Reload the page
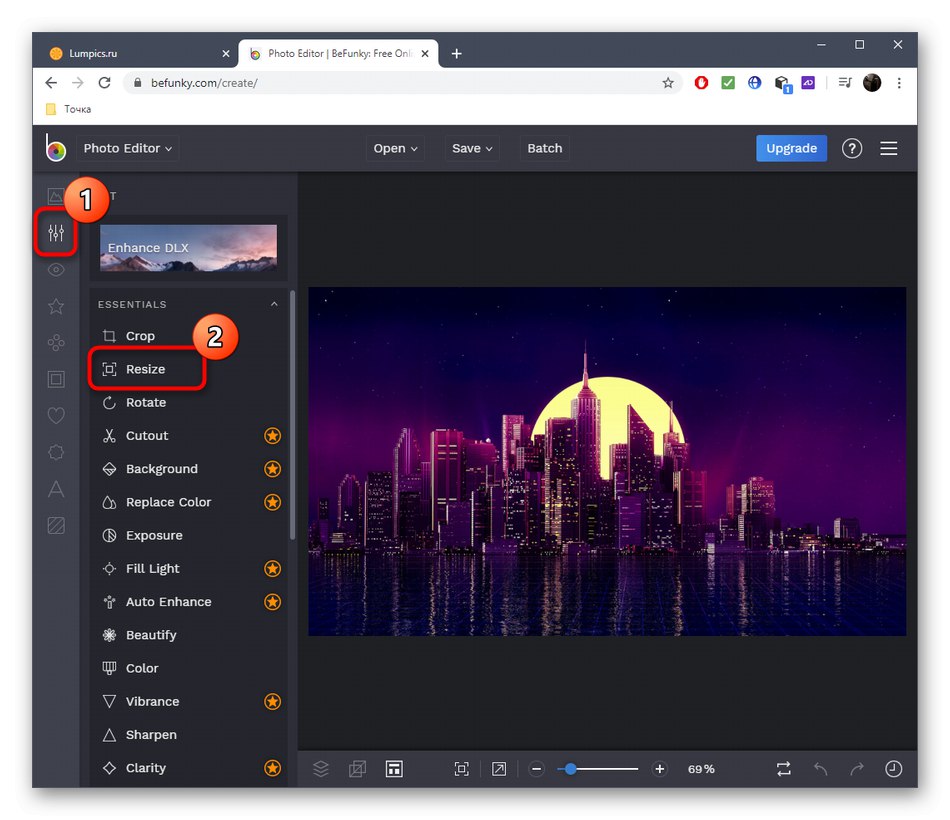 104,83
